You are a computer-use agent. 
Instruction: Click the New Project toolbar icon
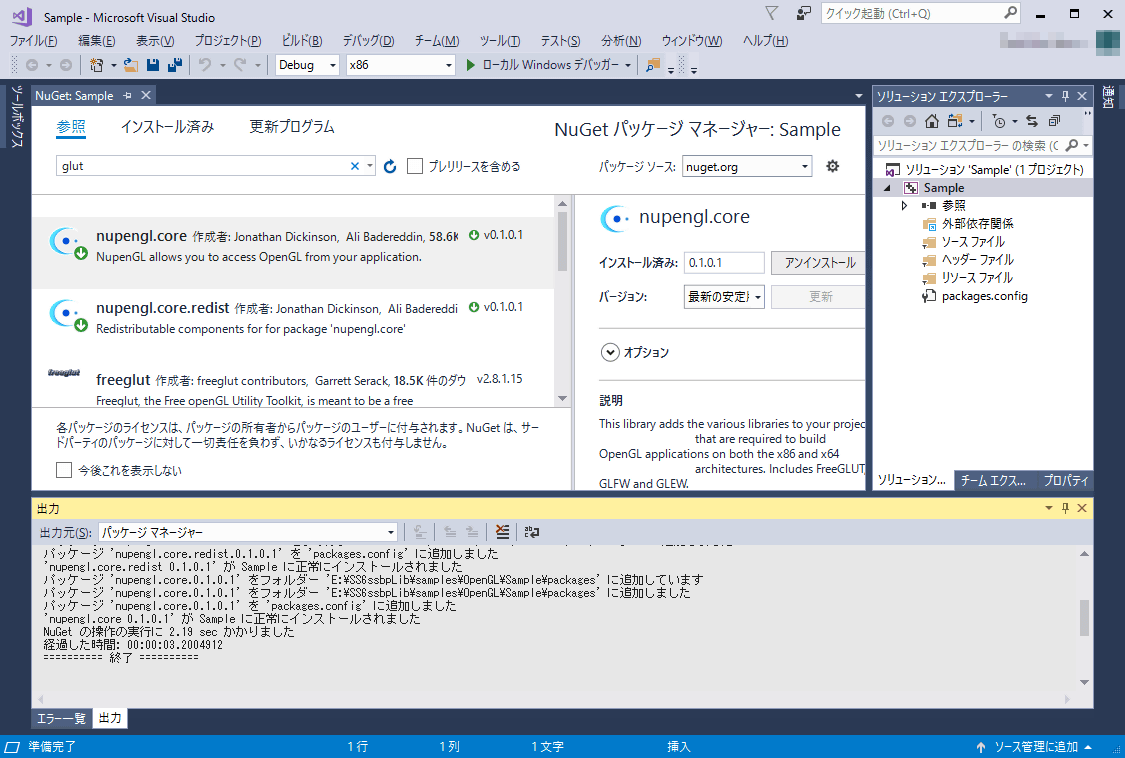[96, 65]
